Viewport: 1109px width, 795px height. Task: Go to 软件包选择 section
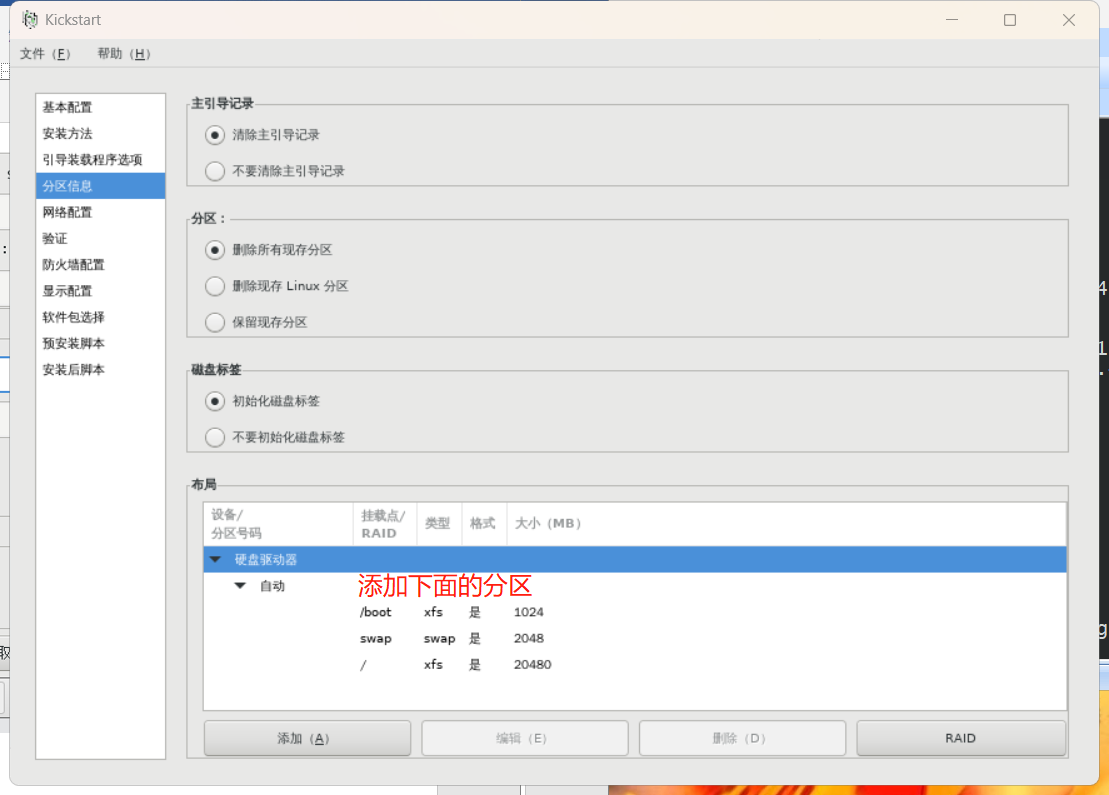[100, 317]
